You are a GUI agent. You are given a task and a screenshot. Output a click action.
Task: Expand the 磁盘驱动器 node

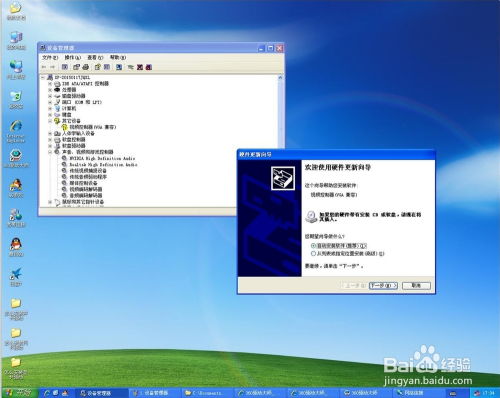point(50,96)
